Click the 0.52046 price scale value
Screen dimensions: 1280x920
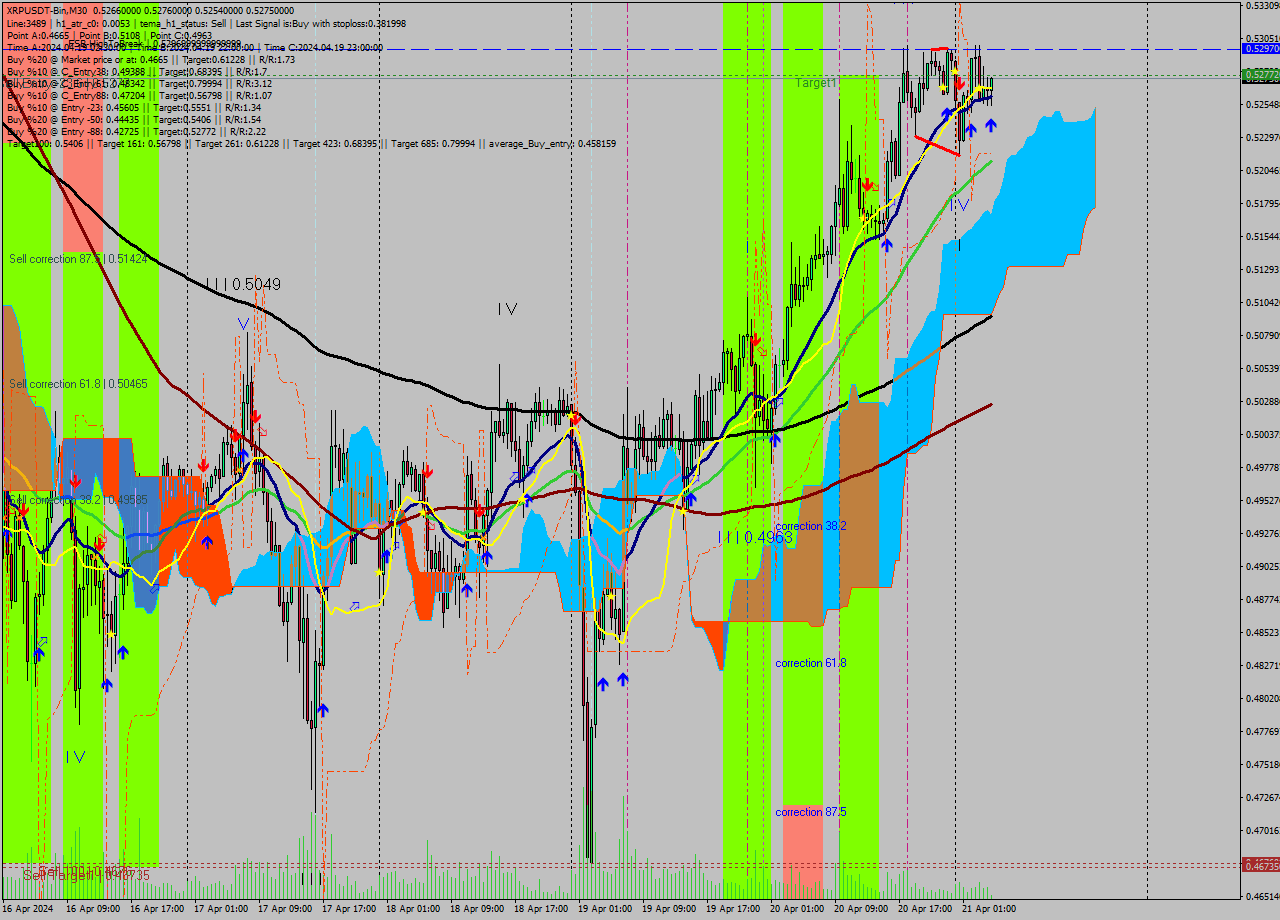pyautogui.click(x=1262, y=170)
